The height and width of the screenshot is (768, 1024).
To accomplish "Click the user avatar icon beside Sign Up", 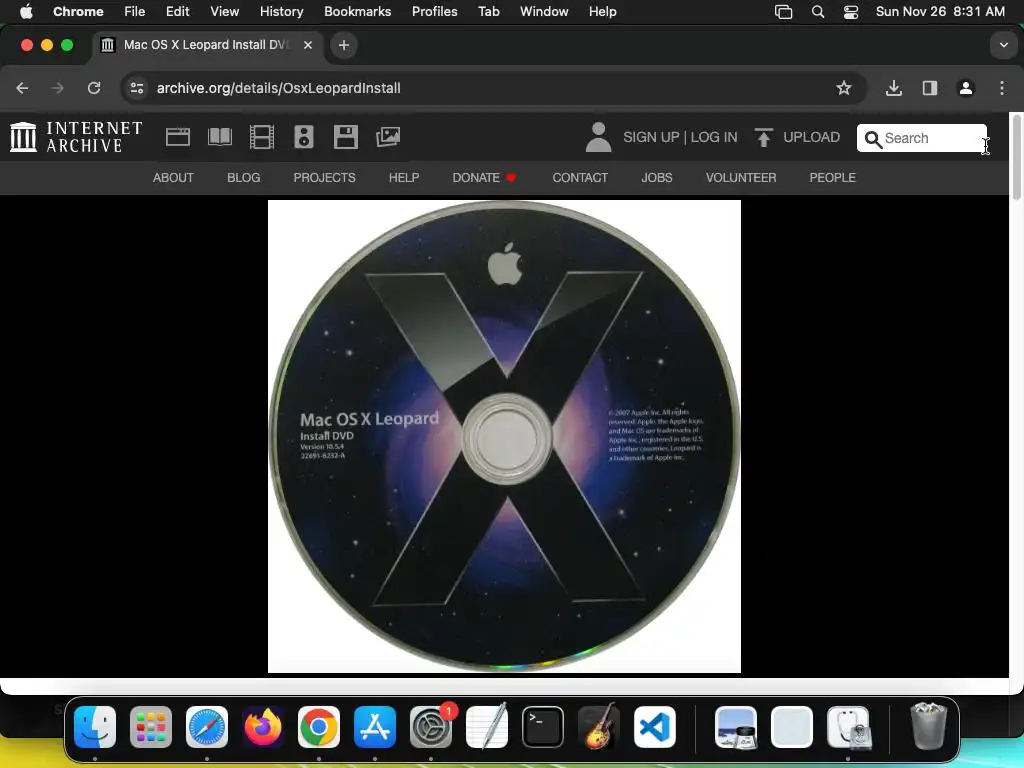I will 598,137.
